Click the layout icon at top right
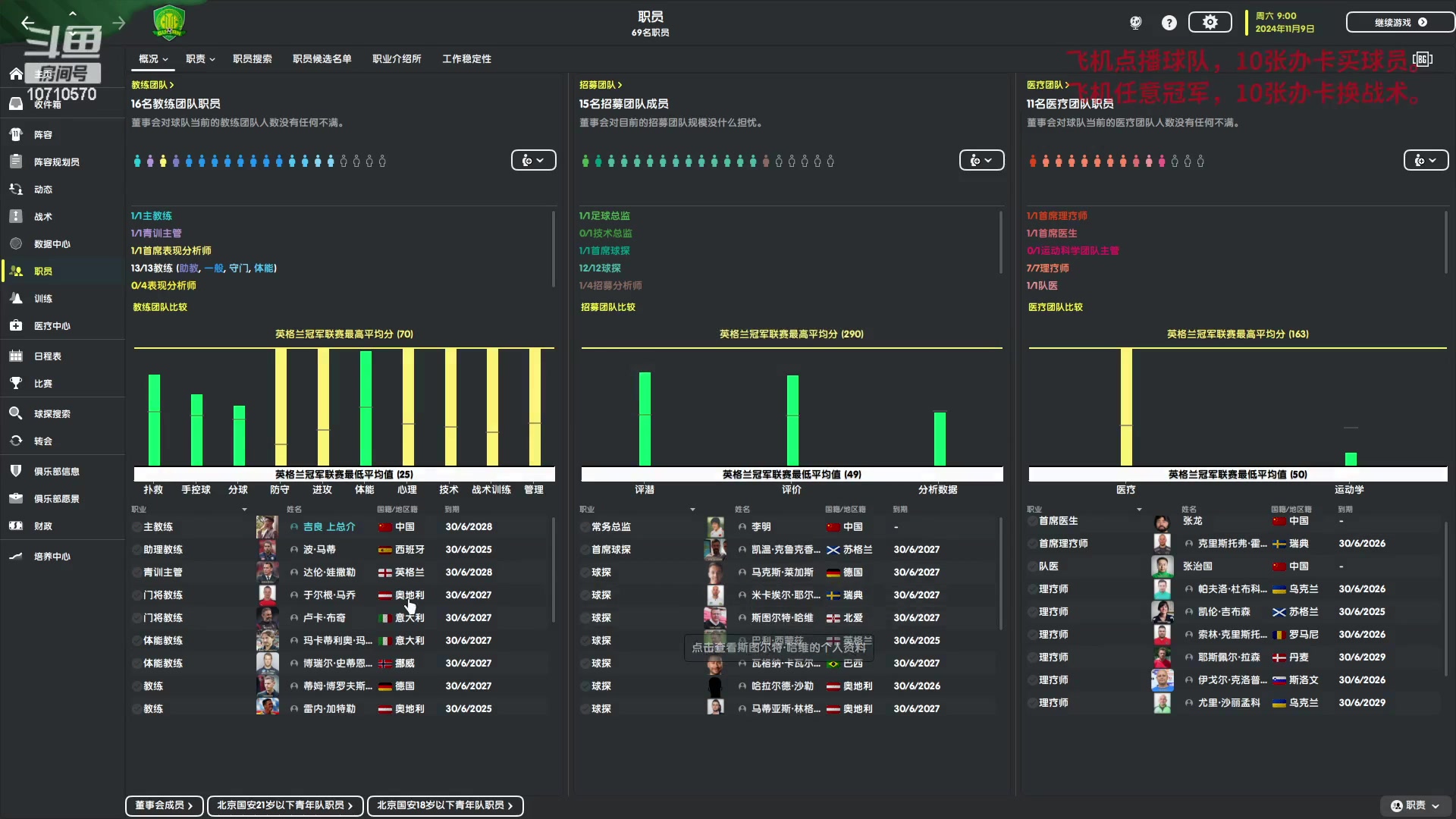Screen dimensions: 1456x819 coord(1423,59)
